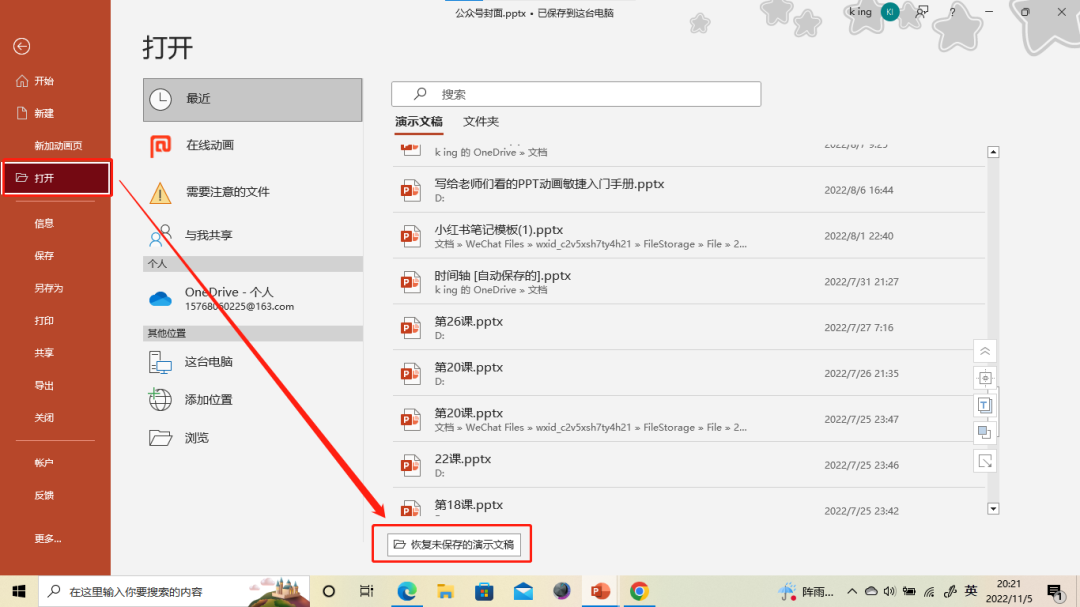Viewport: 1080px width, 607px height.
Task: Switch to the 演示文稿 tab
Action: [419, 122]
